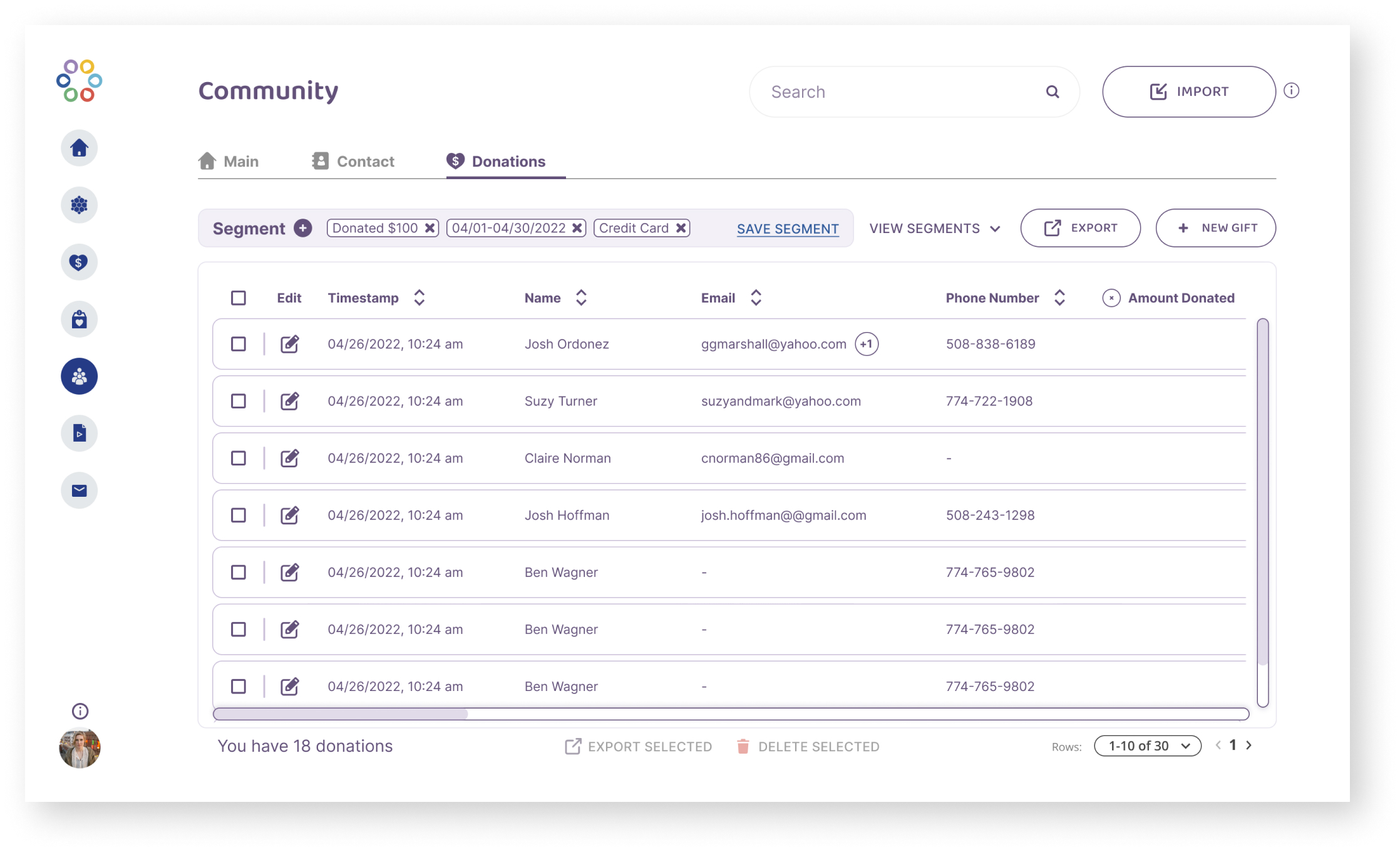The height and width of the screenshot is (852, 1400).
Task: Check the Claire Norman row checkbox
Action: pos(238,457)
